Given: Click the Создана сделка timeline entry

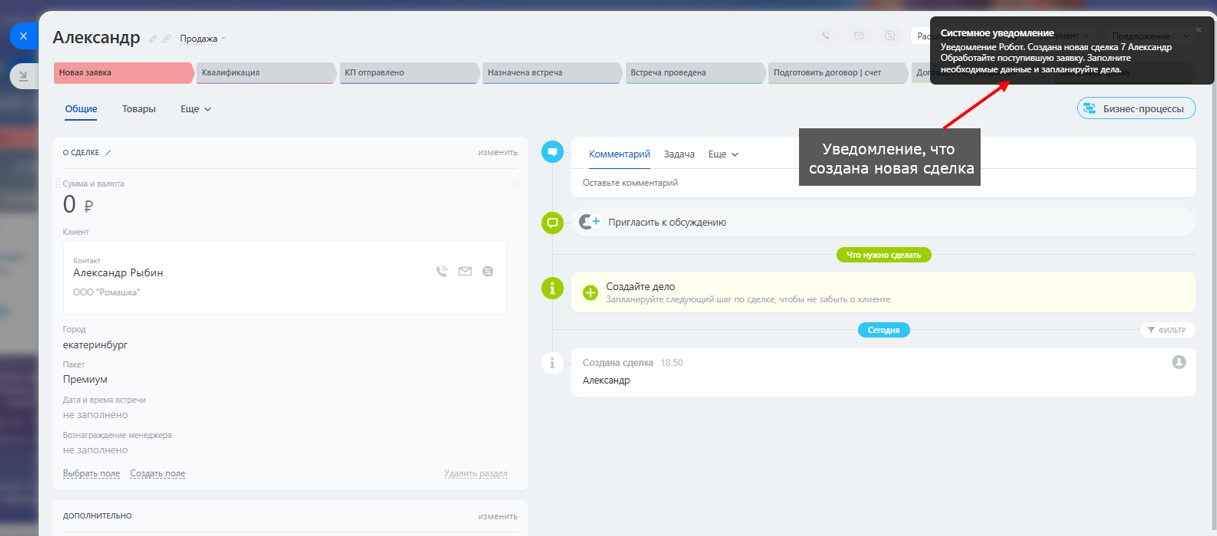Looking at the screenshot, I should tap(883, 371).
